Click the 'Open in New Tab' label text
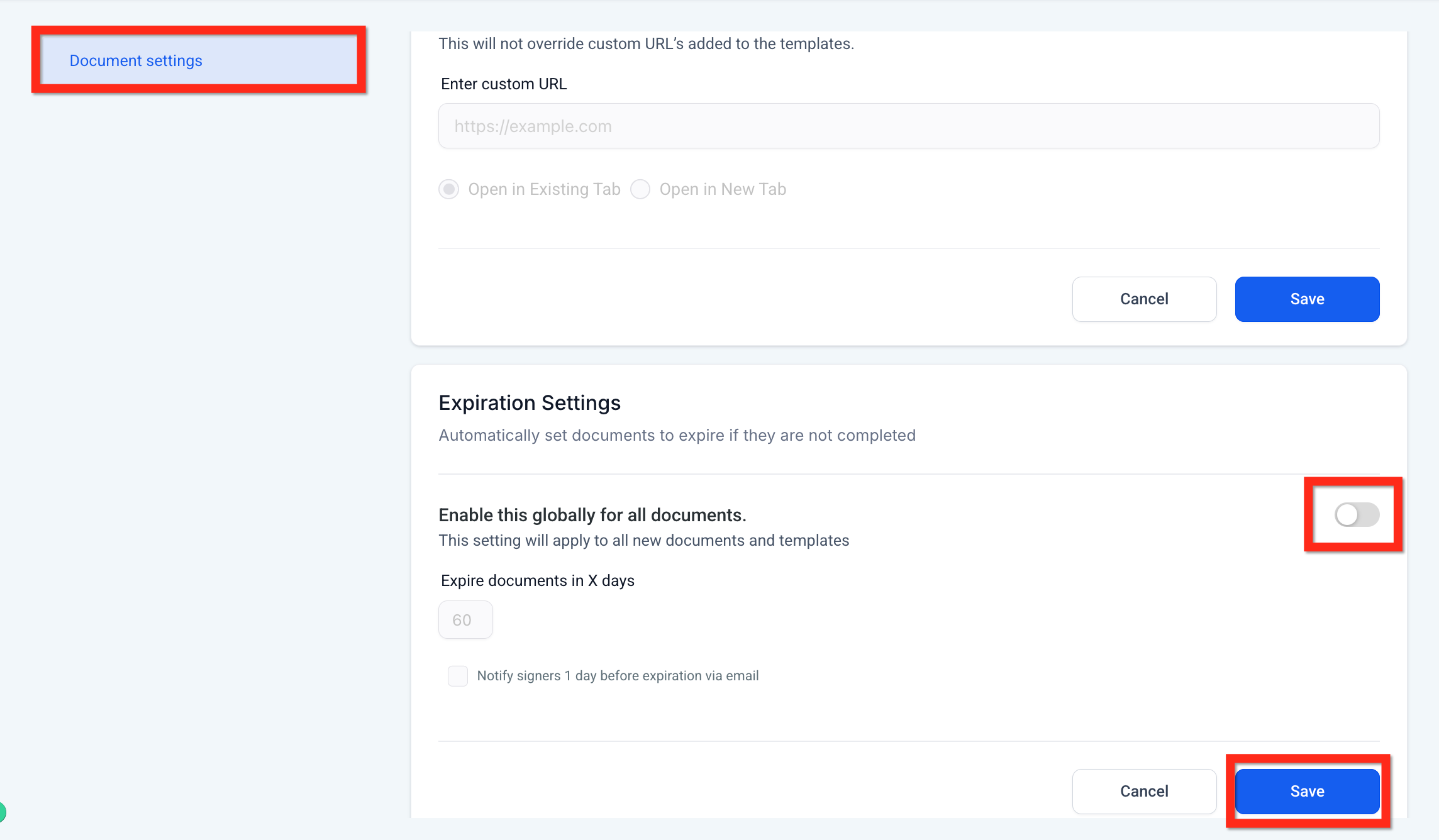The image size is (1439, 840). (x=723, y=189)
